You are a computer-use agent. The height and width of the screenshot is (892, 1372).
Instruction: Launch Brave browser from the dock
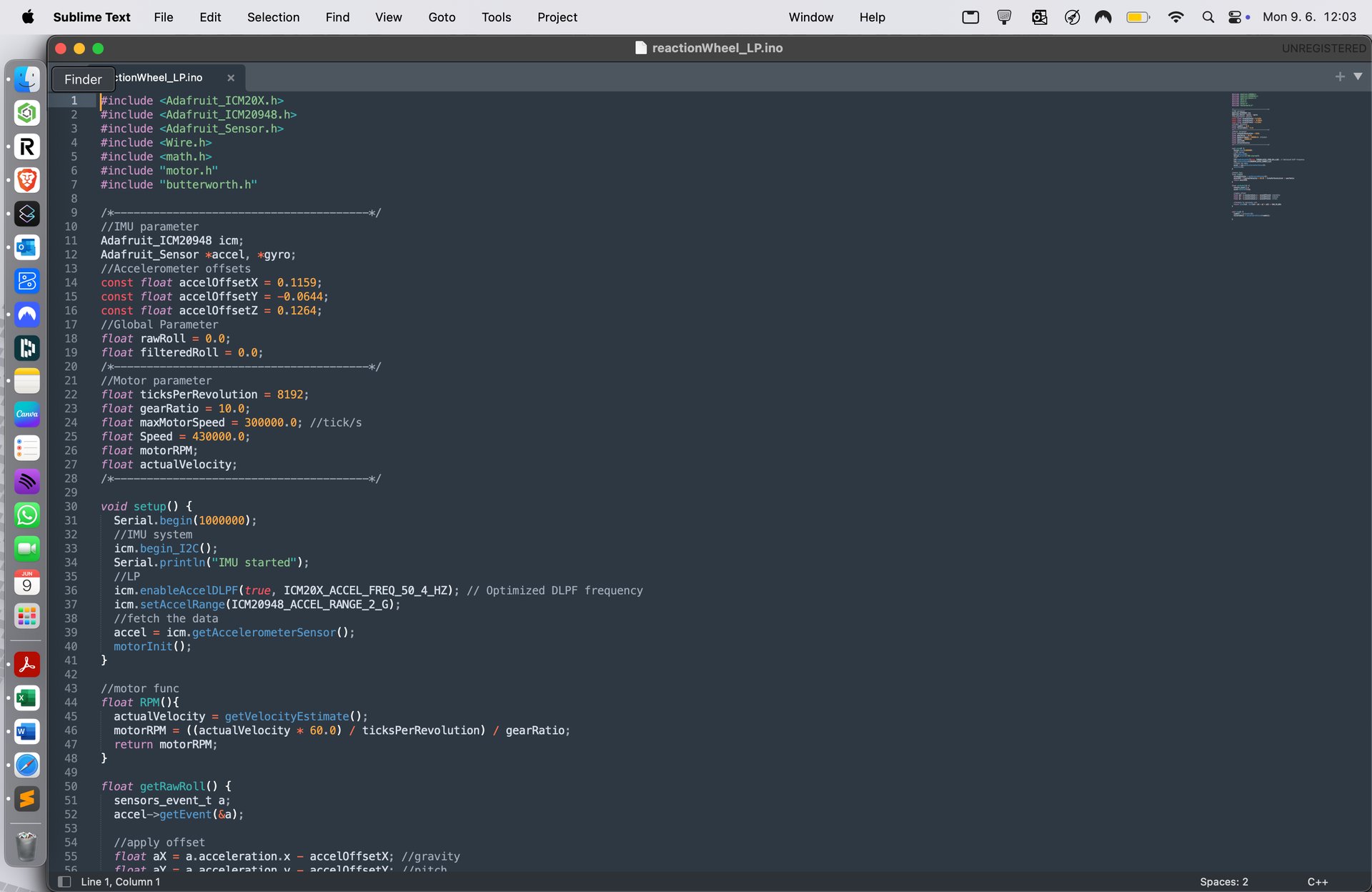click(x=27, y=180)
